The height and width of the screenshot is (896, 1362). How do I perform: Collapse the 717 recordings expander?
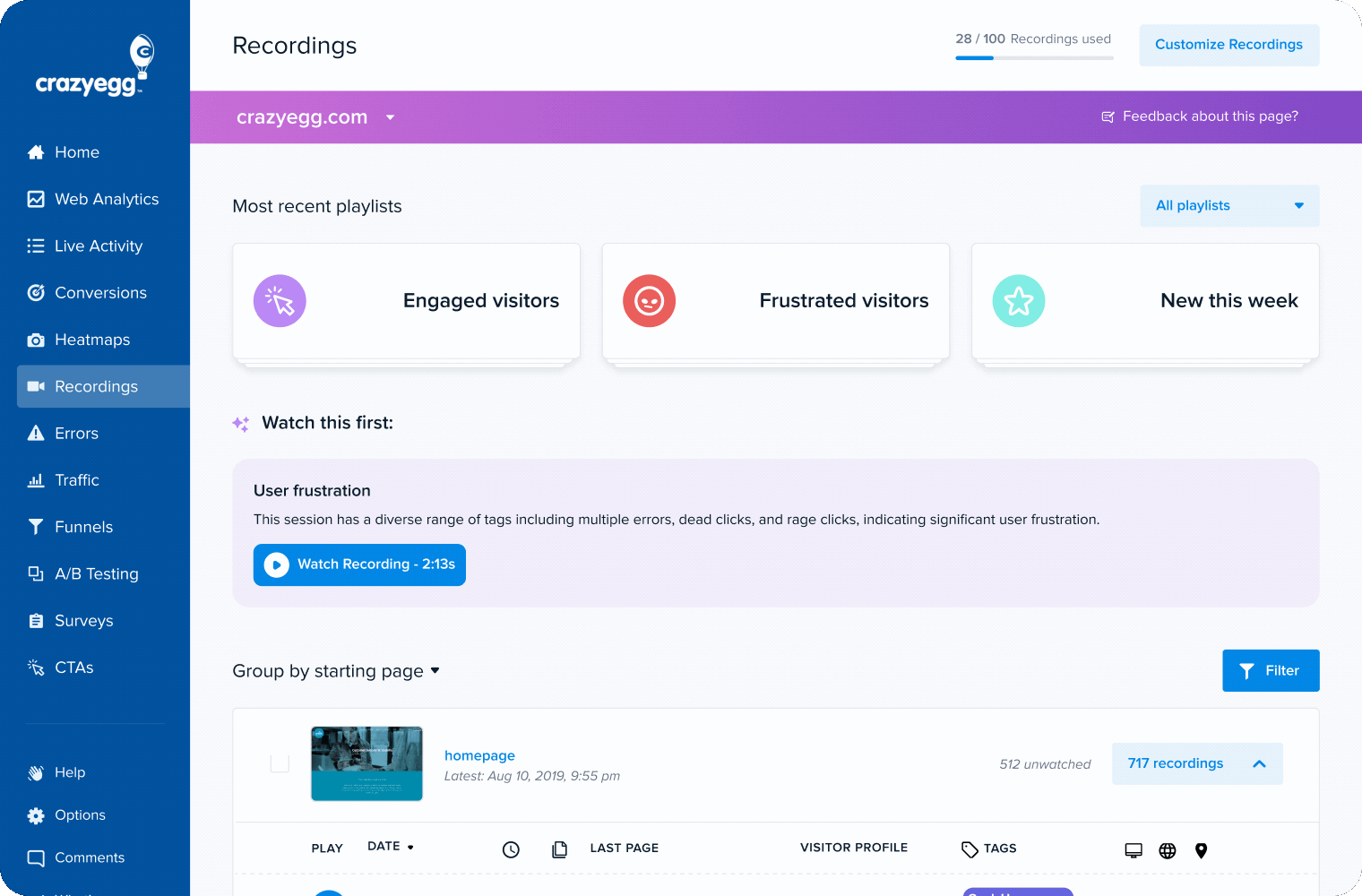click(x=1197, y=763)
